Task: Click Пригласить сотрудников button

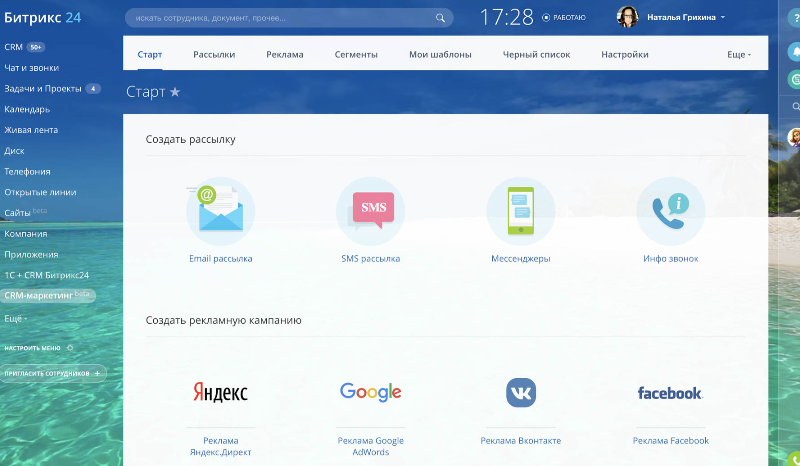Action: pos(53,374)
